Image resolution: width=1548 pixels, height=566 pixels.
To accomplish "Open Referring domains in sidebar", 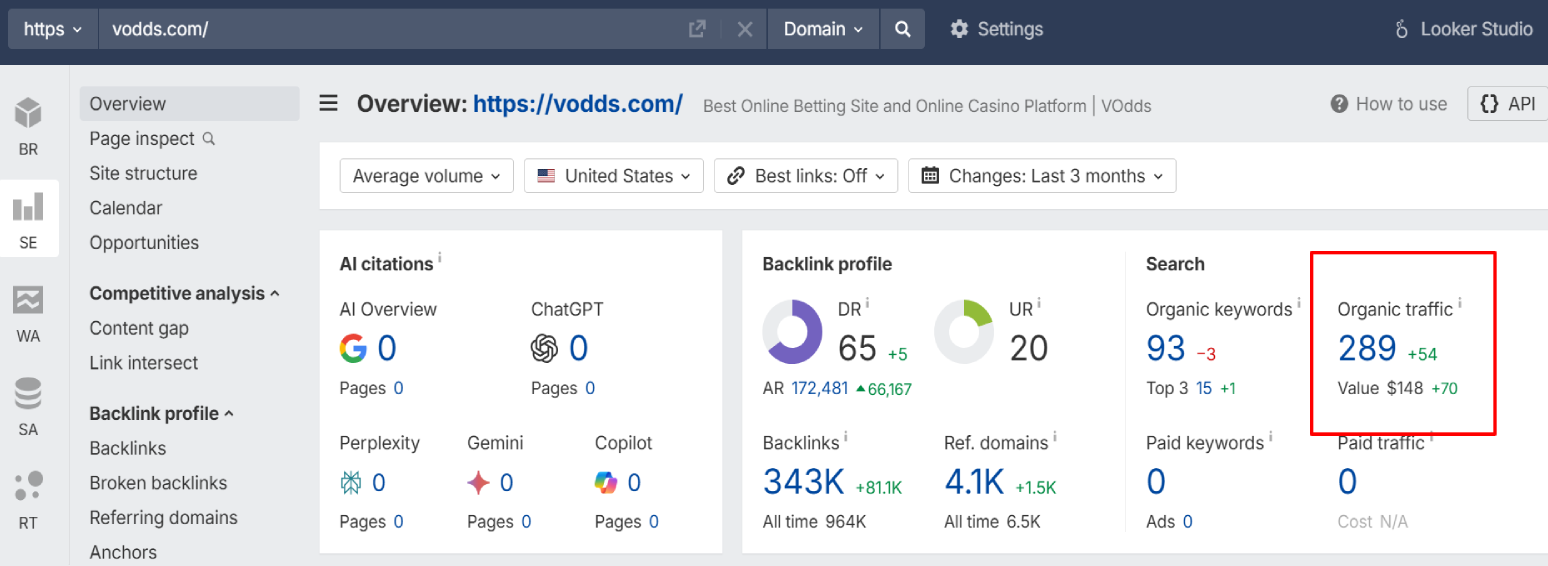I will (163, 517).
